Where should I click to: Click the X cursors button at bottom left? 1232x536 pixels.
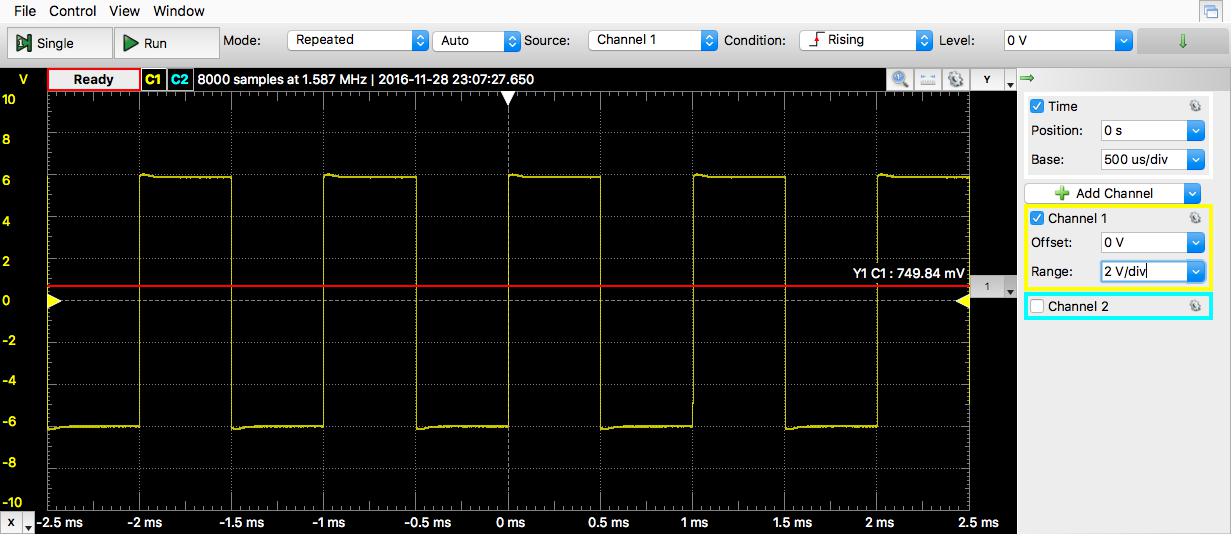click(x=11, y=523)
